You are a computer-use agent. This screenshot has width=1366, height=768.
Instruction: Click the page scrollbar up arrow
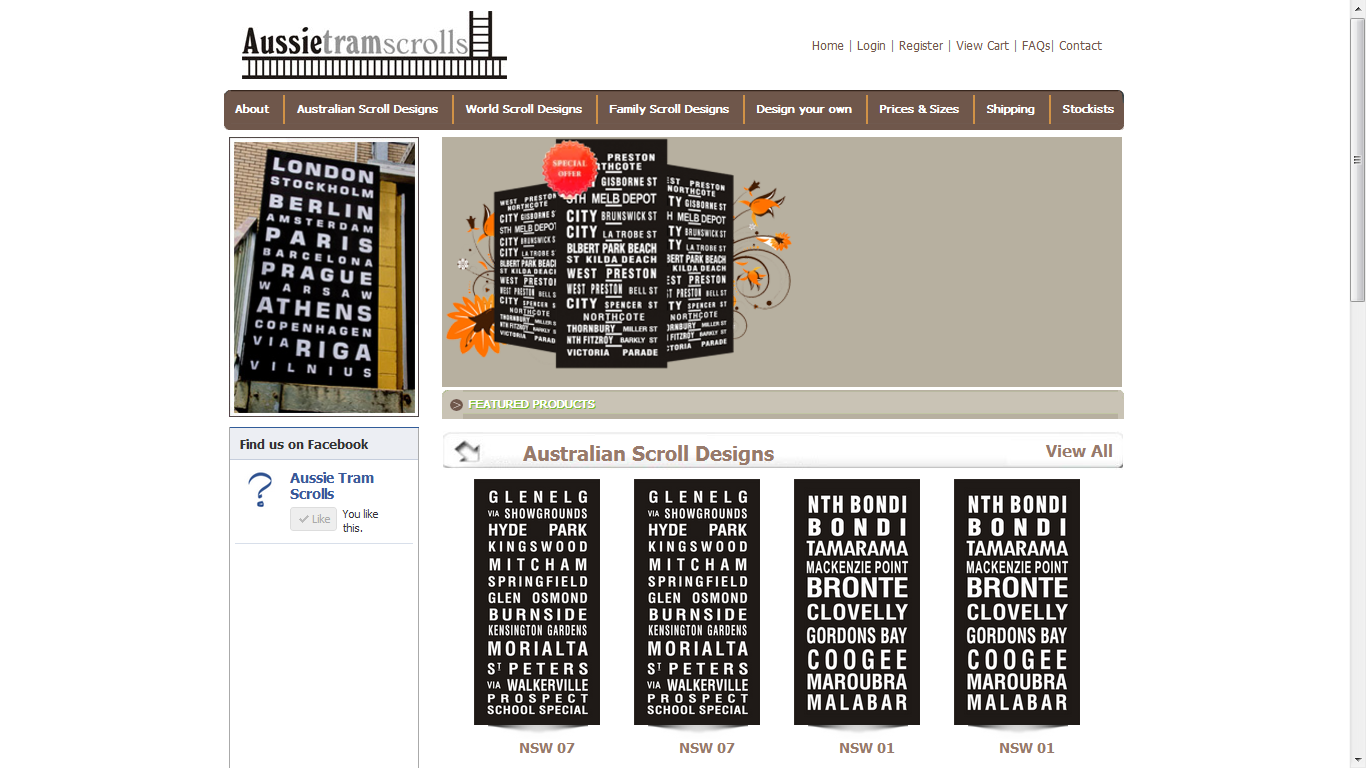click(1357, 8)
